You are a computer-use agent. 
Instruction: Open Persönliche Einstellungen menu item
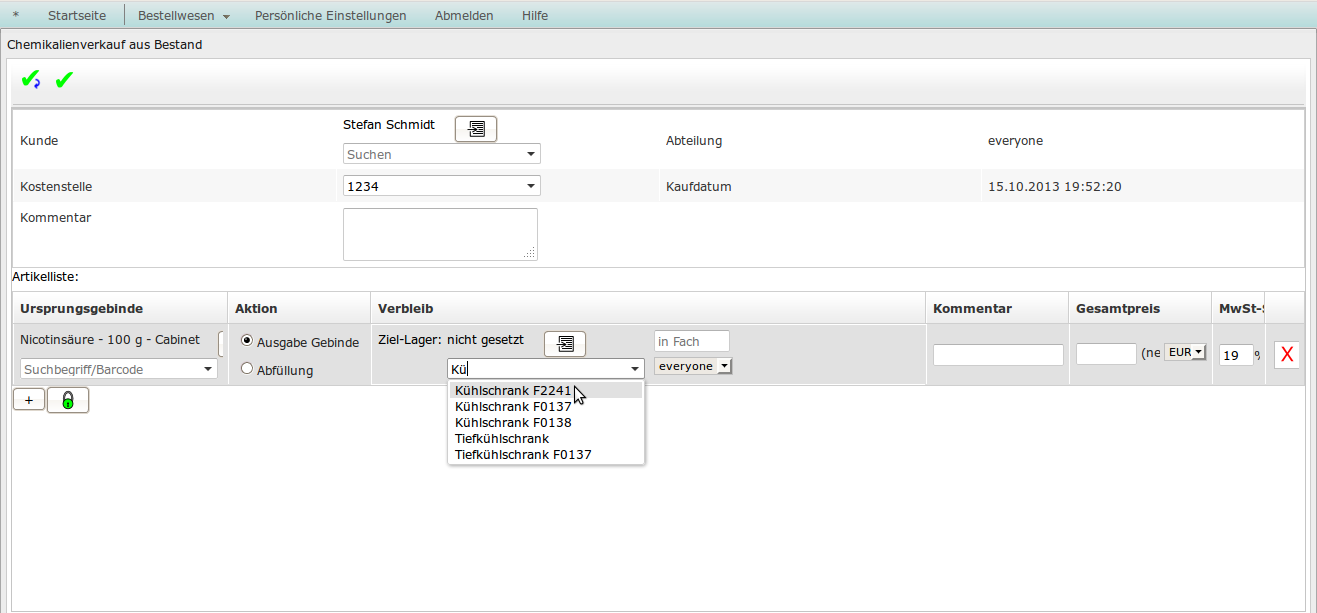tap(330, 16)
